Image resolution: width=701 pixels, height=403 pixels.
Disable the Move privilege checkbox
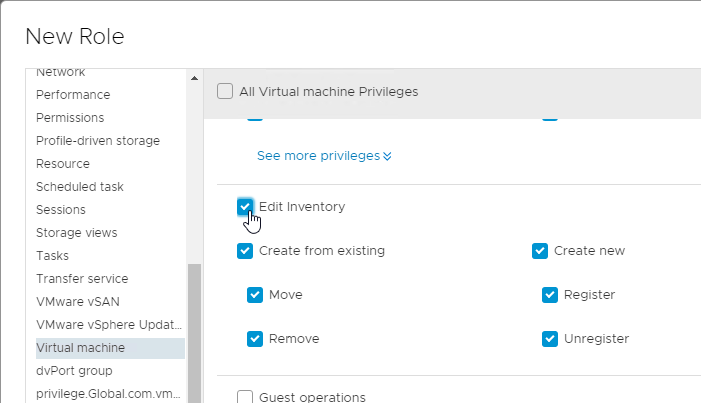tap(255, 295)
